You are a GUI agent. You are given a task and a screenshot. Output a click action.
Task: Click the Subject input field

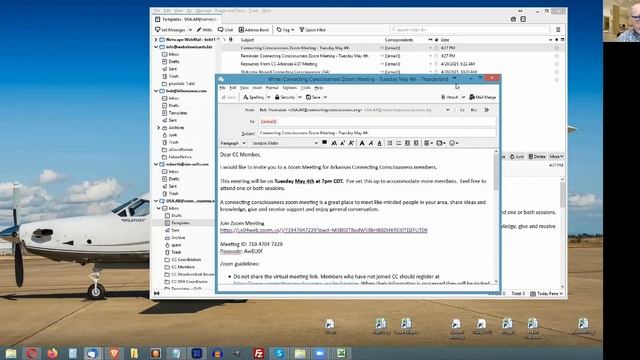click(377, 133)
